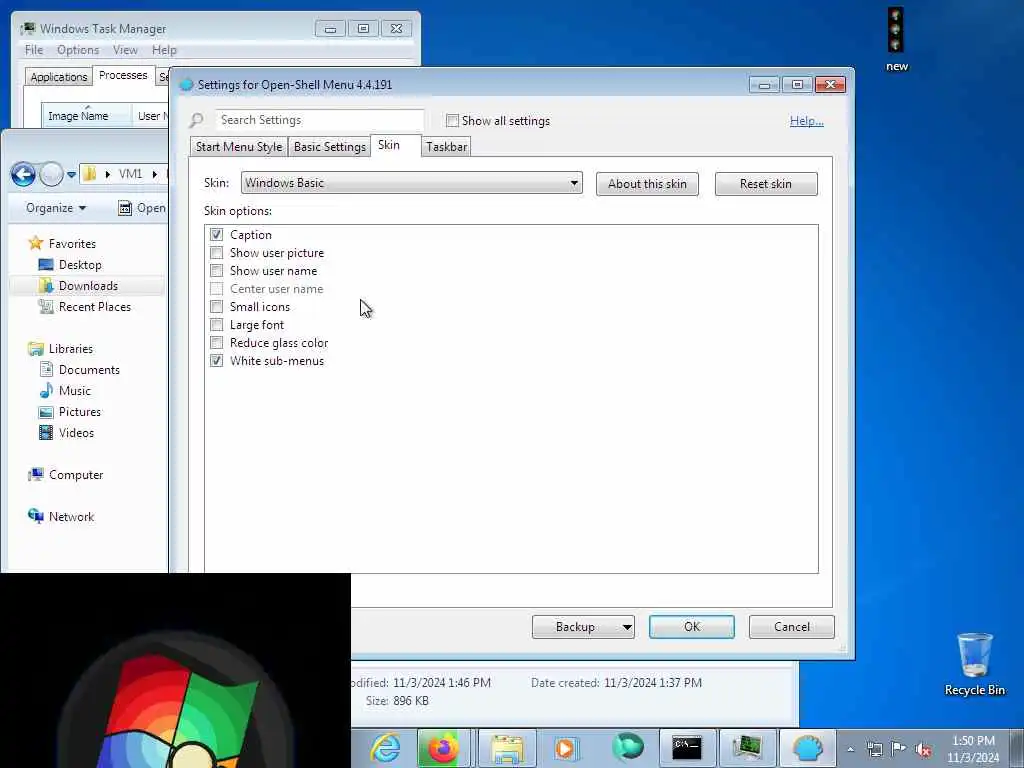Open the file explorer taskbar icon
The image size is (1024, 768).
click(x=507, y=748)
